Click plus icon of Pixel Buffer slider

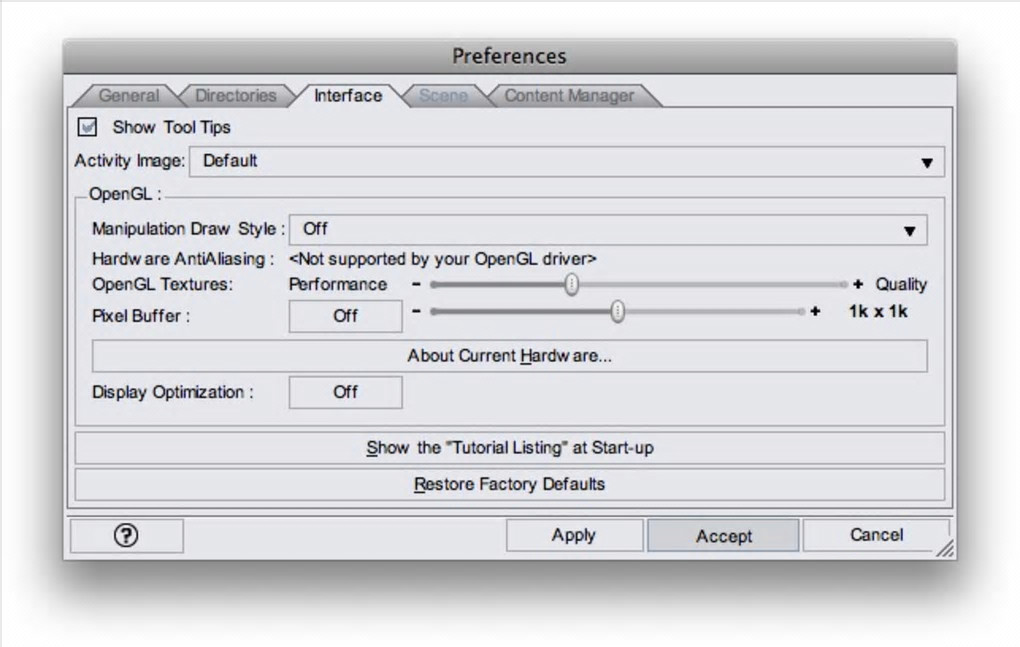[x=816, y=312]
